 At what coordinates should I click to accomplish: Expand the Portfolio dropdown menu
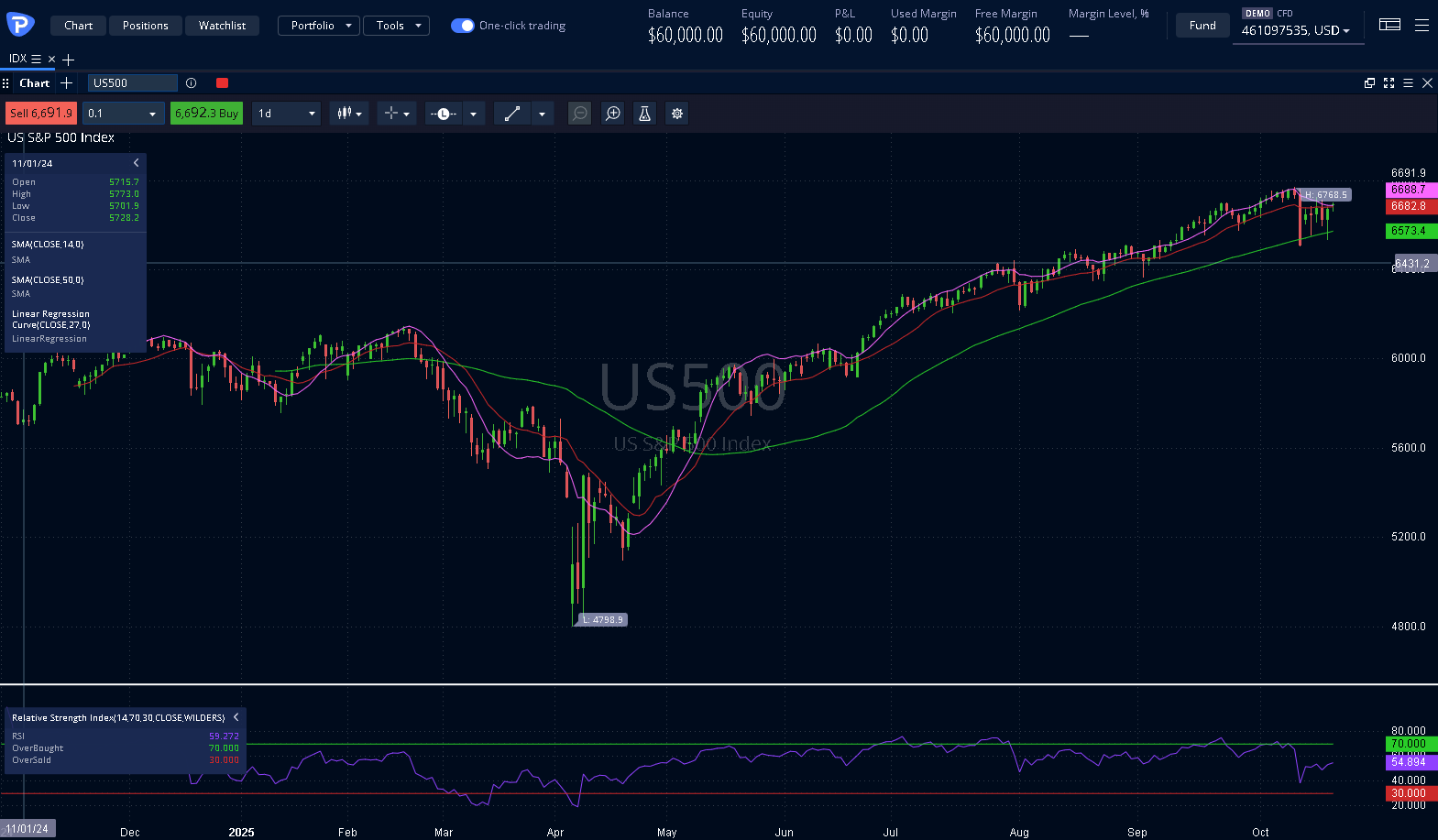pos(317,26)
